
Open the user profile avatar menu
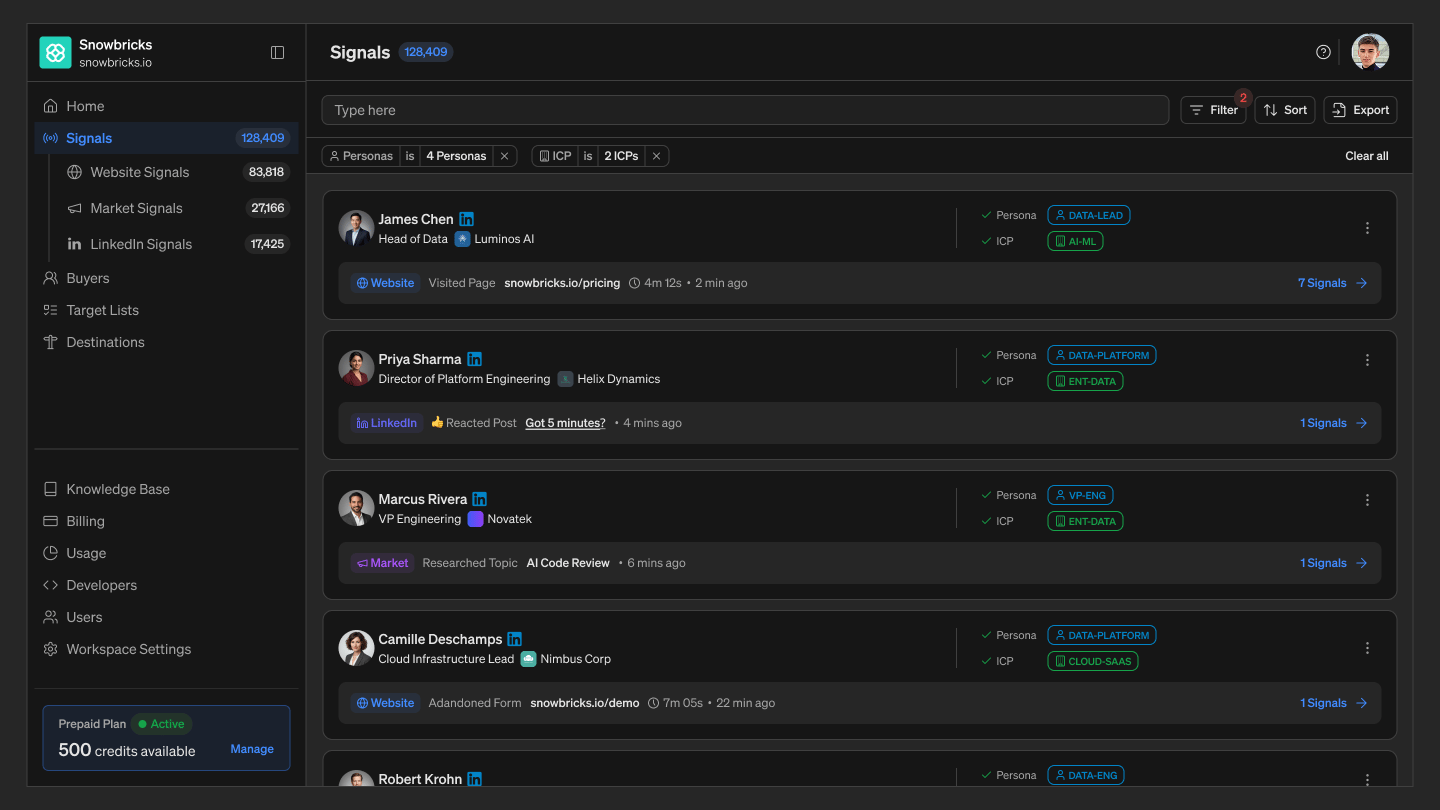point(1370,52)
